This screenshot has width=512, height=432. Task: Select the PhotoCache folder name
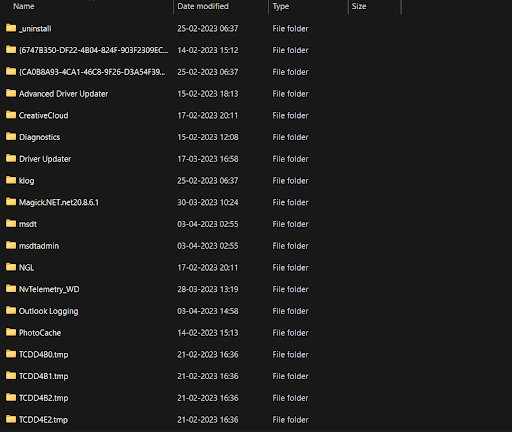40,333
